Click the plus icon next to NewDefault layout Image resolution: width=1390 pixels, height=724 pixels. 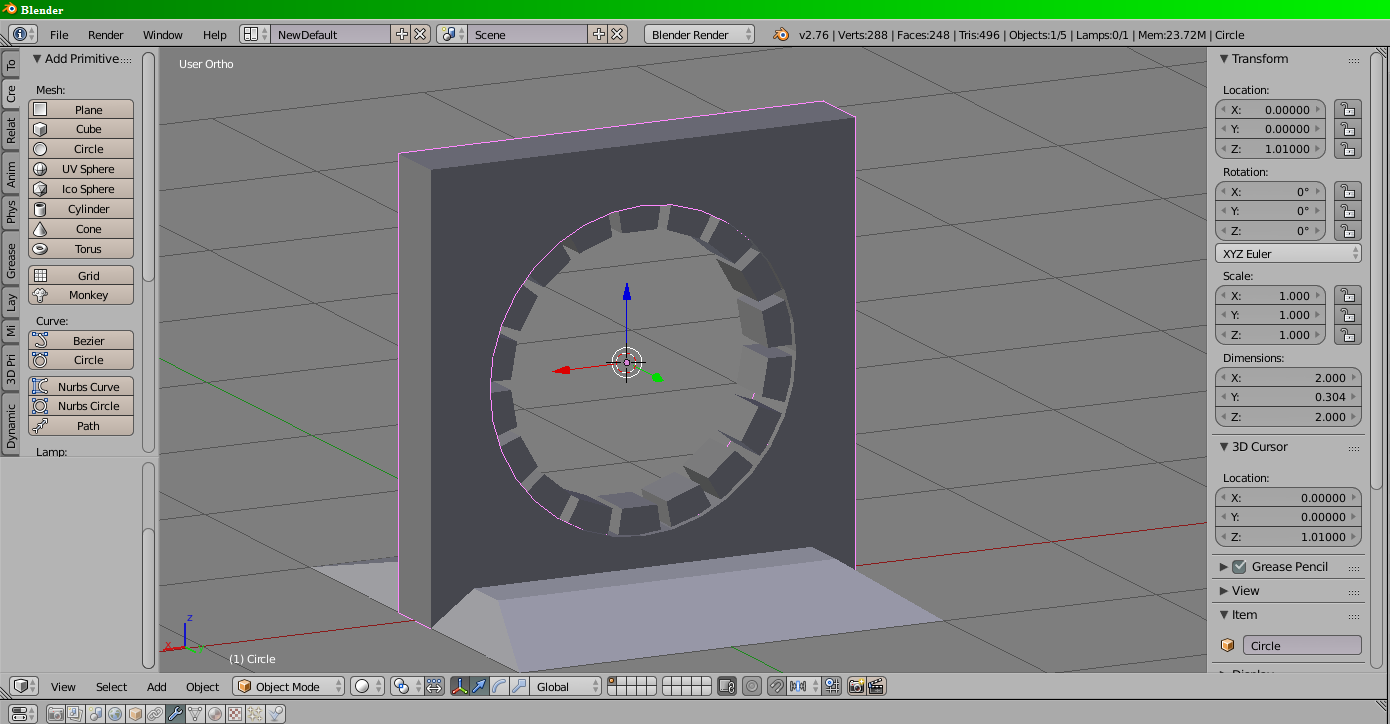[402, 34]
